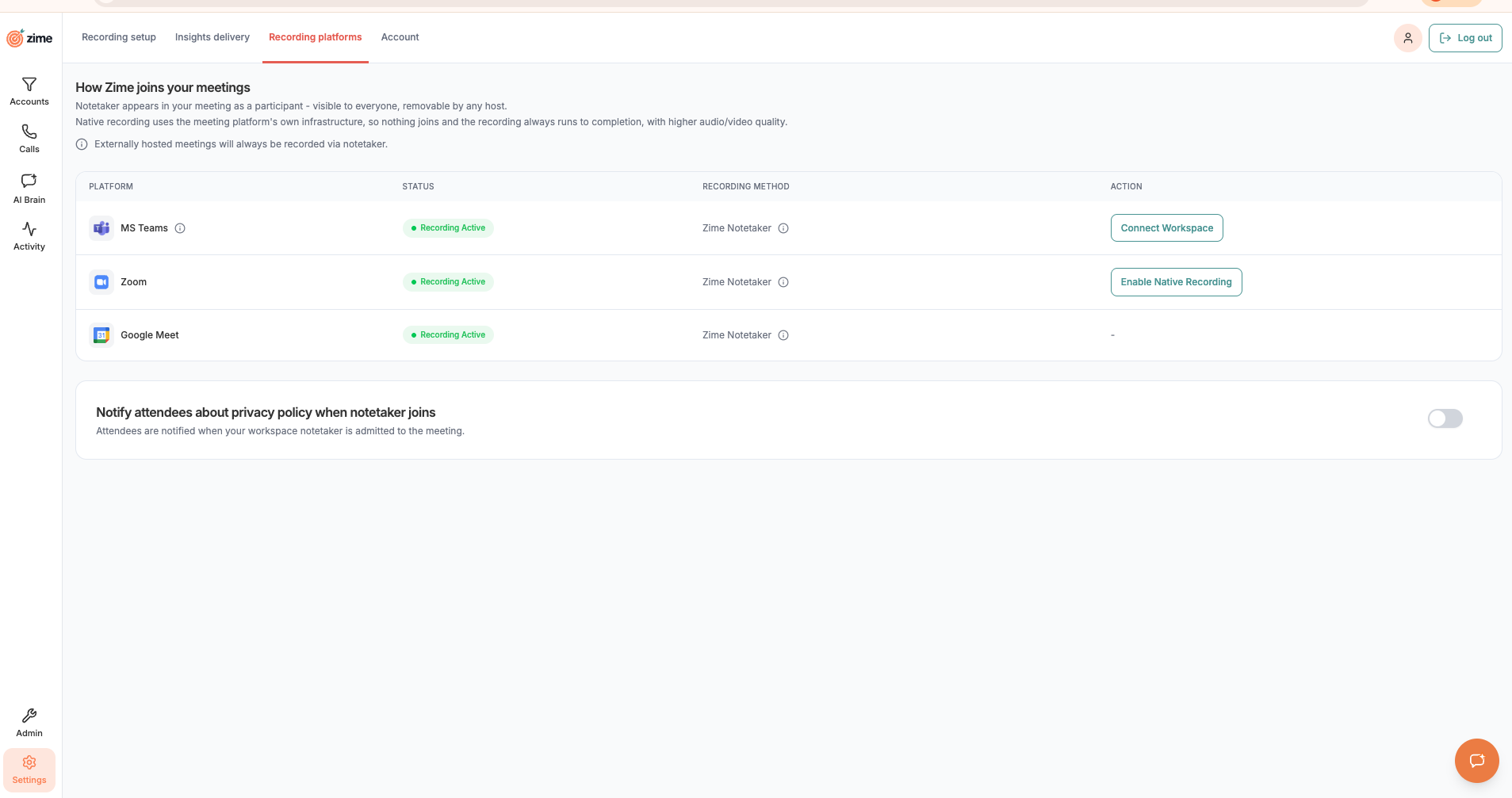Switch to the Recording setup tab
The width and height of the screenshot is (1512, 798).
pos(119,37)
